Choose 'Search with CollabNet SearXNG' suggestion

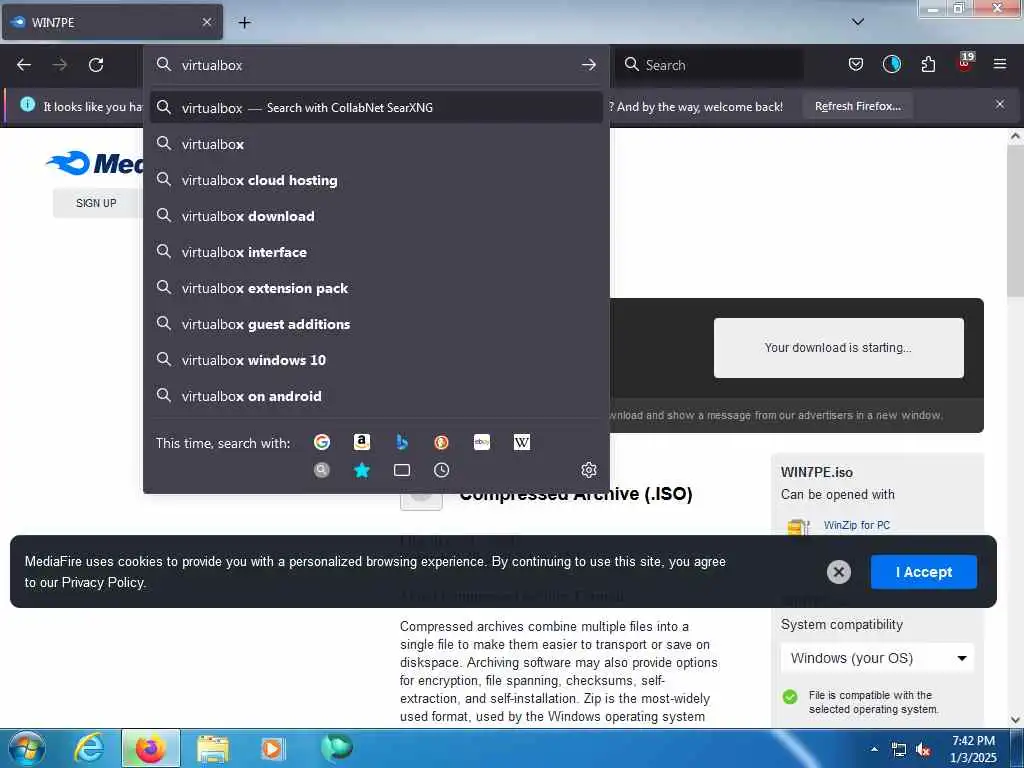pos(376,108)
